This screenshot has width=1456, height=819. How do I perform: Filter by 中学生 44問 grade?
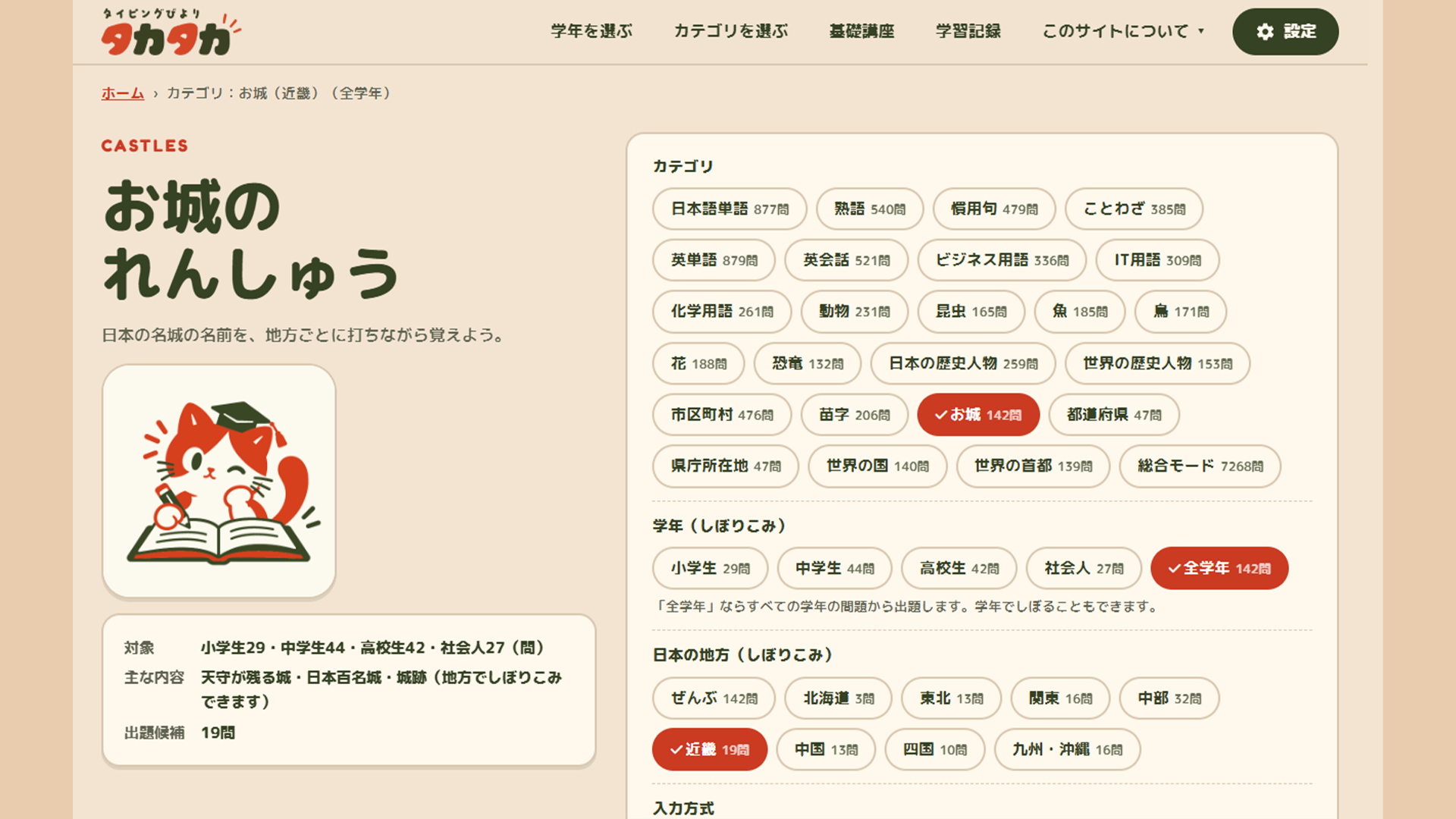[x=834, y=568]
